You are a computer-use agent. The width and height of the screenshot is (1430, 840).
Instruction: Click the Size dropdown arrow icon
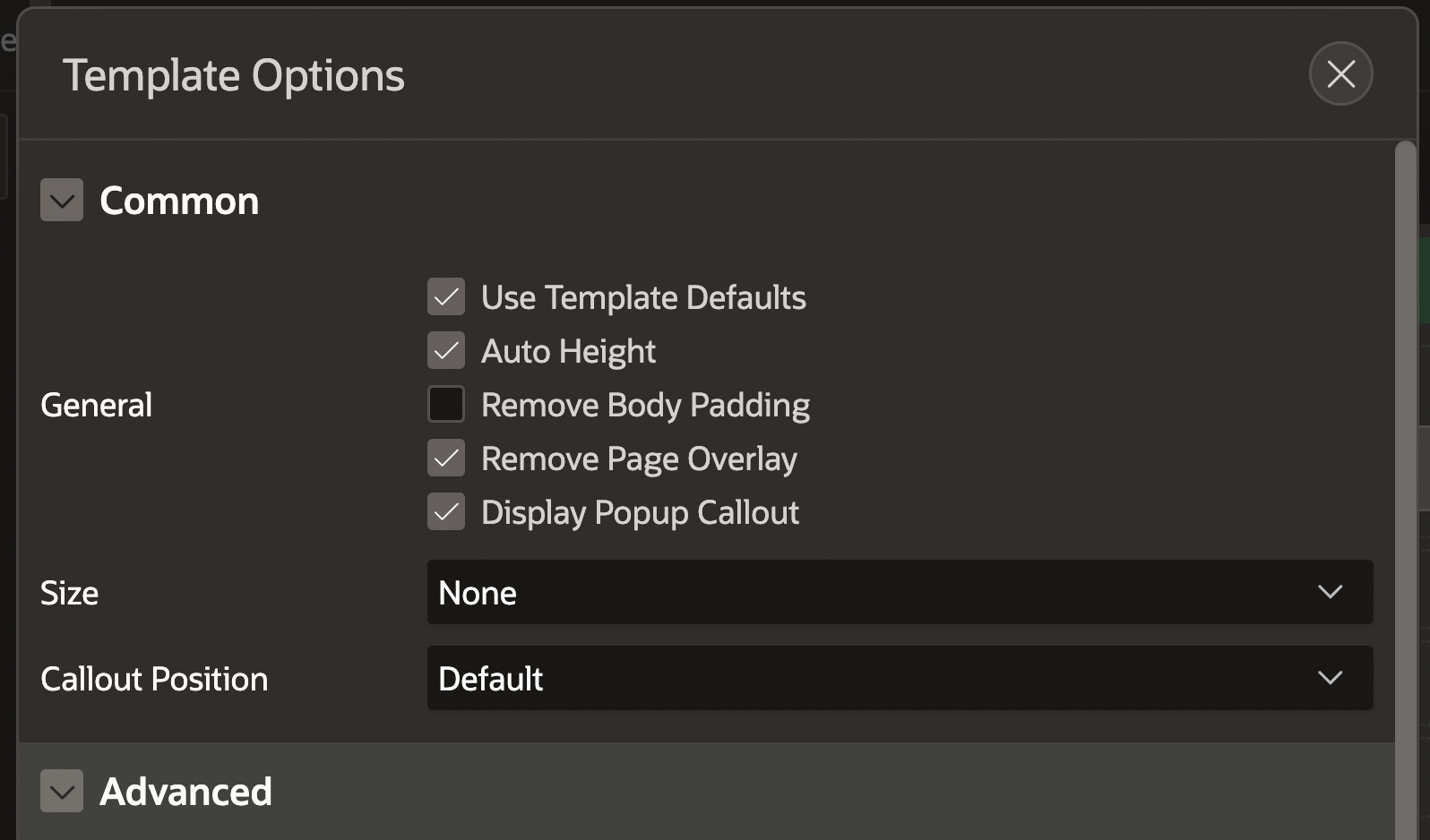click(1331, 592)
